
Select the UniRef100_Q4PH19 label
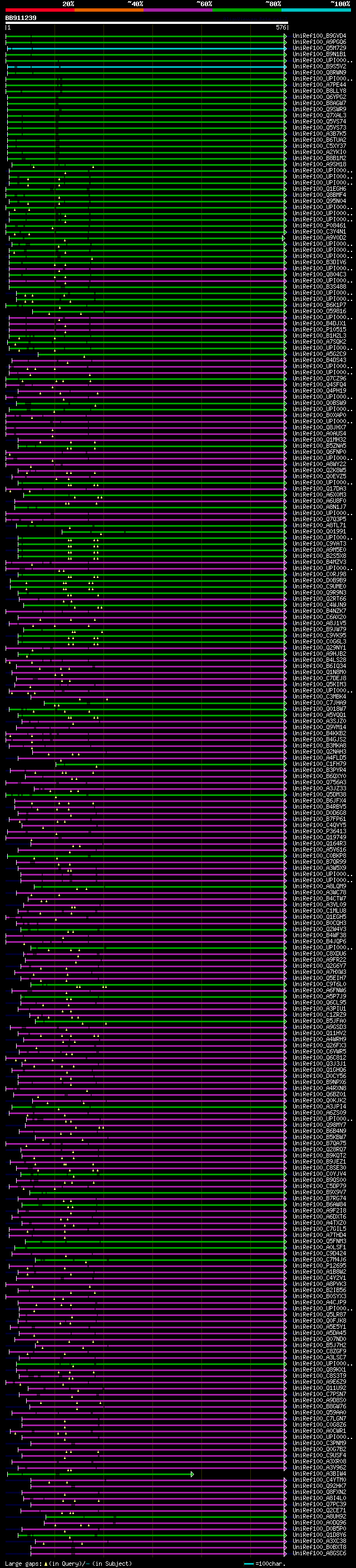[319, 391]
